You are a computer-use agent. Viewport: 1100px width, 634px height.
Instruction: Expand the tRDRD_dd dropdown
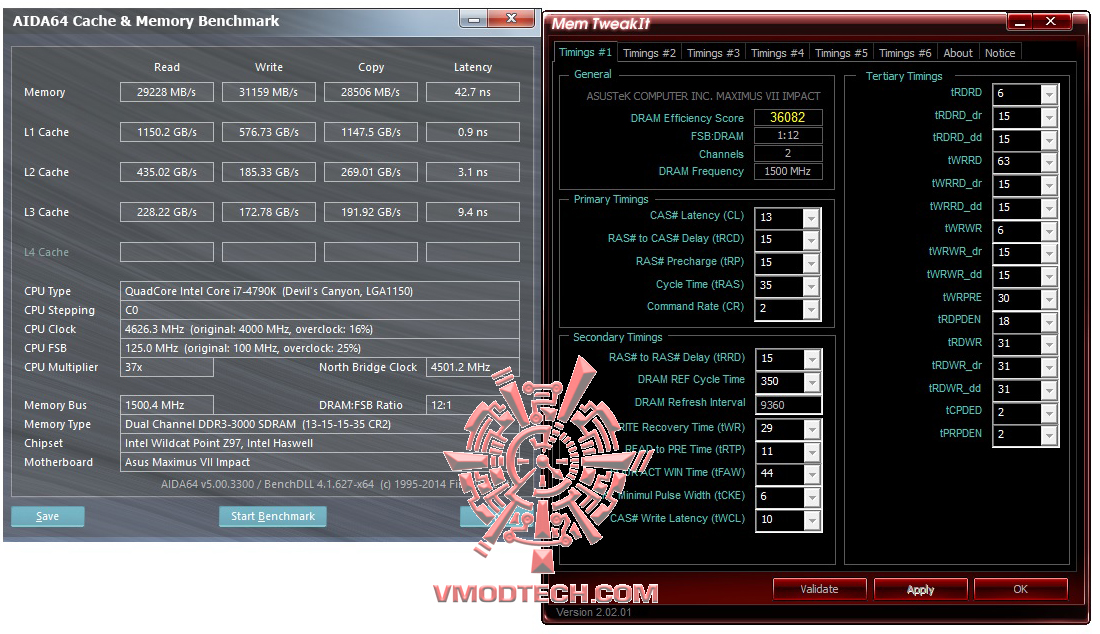(x=1049, y=140)
